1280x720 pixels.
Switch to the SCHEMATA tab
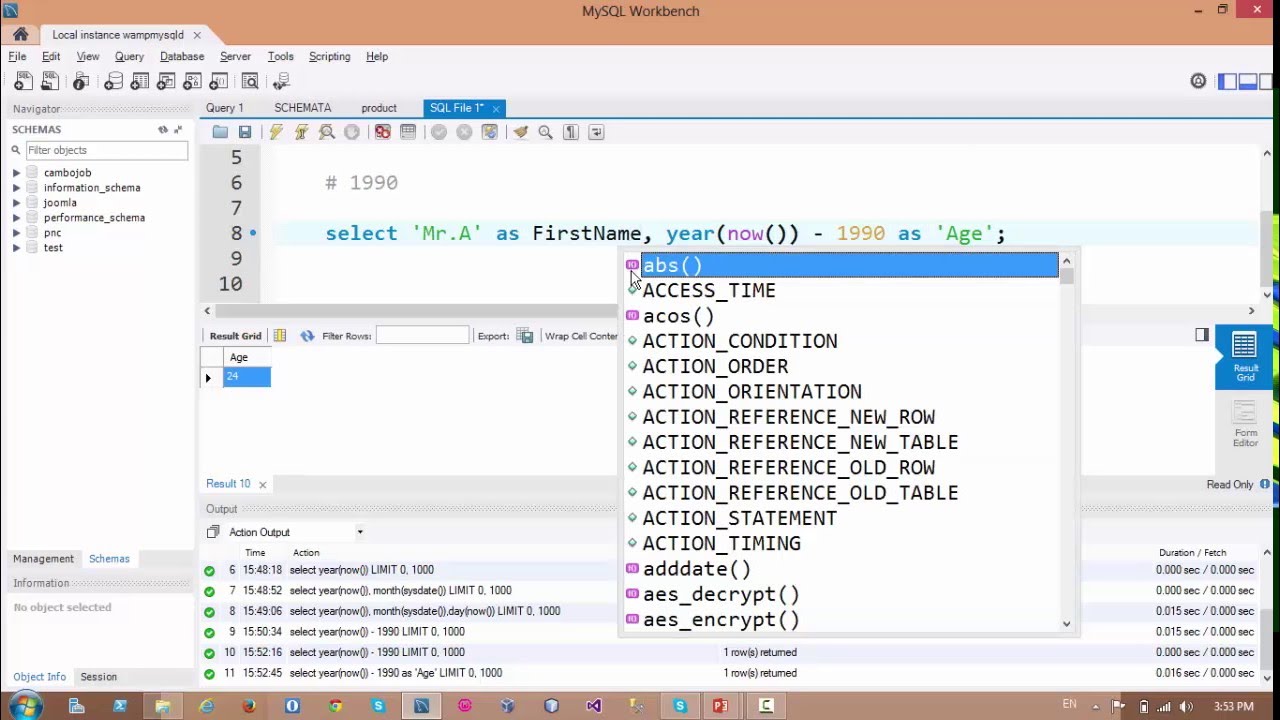(302, 108)
